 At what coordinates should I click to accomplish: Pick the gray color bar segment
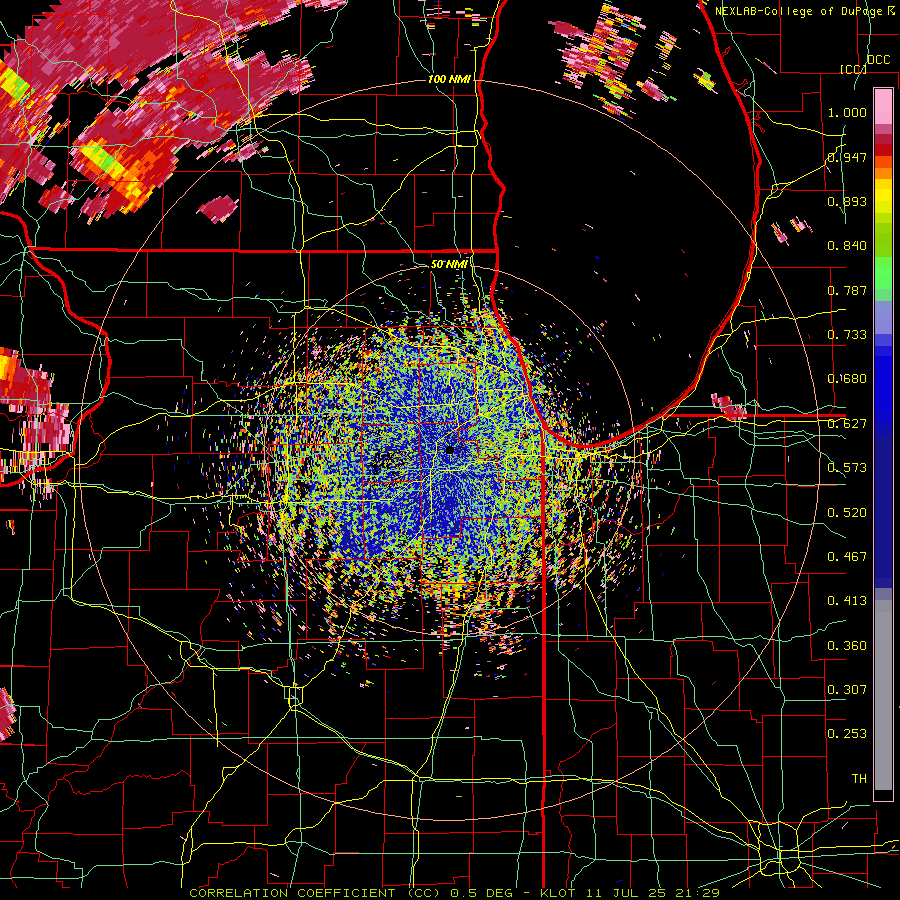coord(883,695)
